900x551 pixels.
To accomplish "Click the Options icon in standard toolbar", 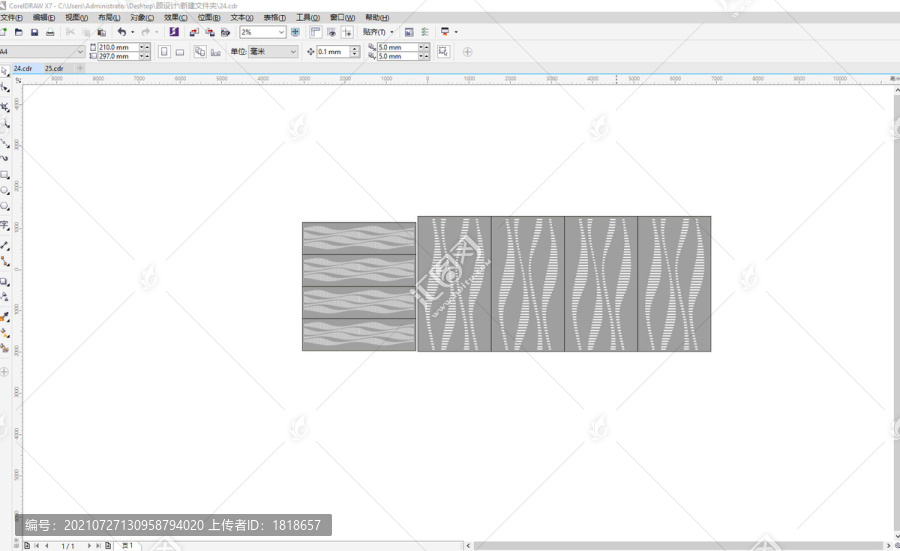I will pos(425,32).
